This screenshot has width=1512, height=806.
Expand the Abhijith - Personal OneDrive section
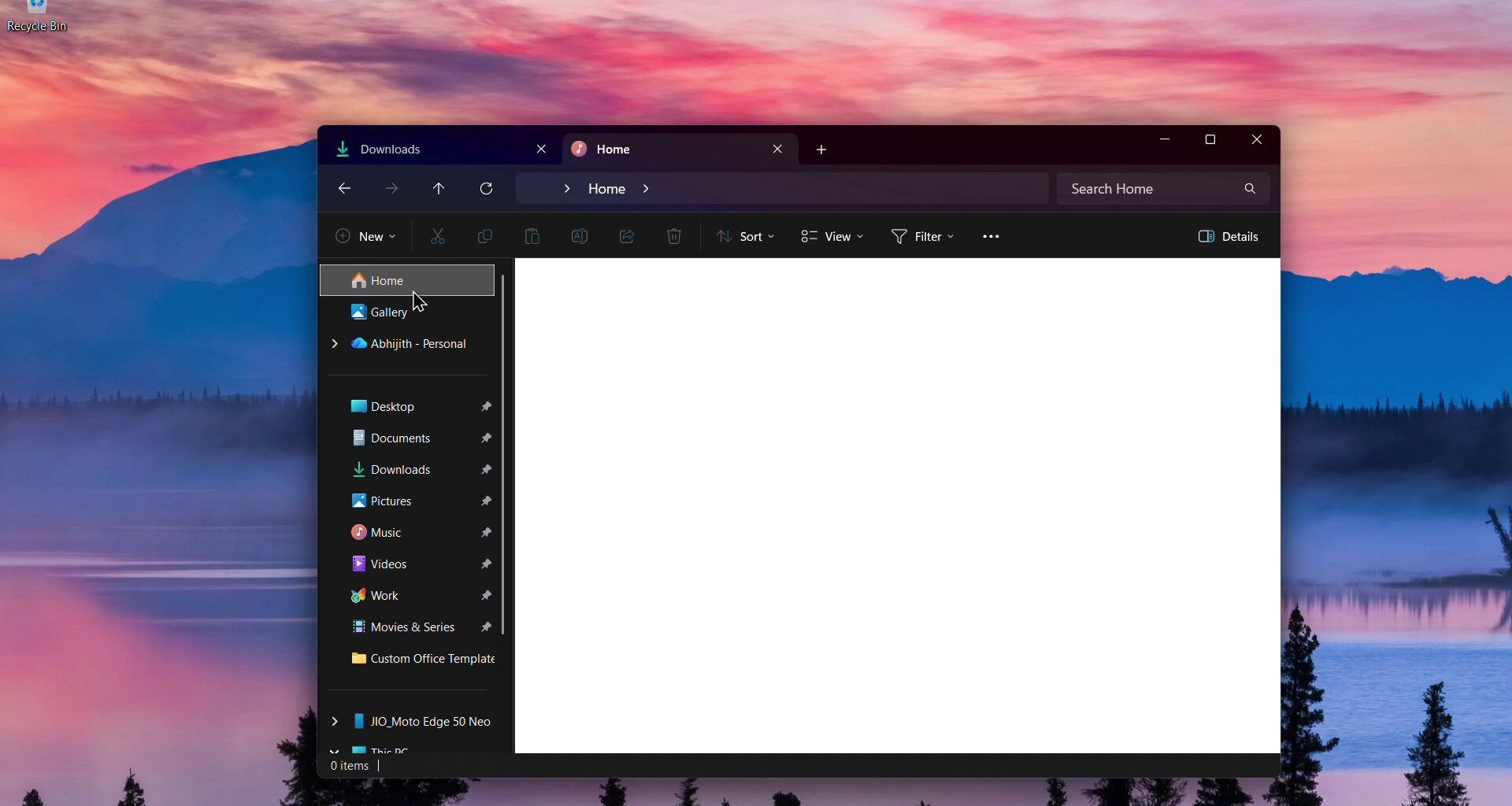click(334, 344)
